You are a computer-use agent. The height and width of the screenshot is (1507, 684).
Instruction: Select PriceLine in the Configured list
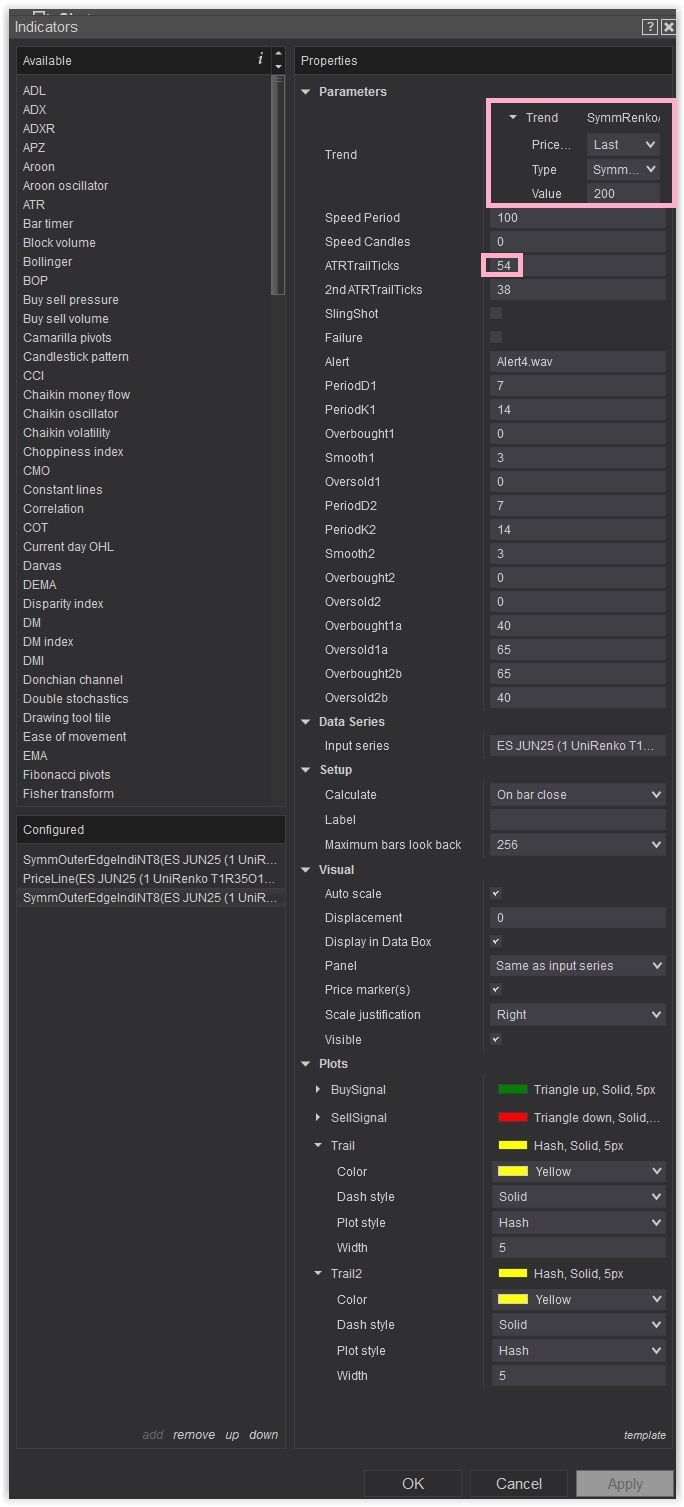pos(148,879)
